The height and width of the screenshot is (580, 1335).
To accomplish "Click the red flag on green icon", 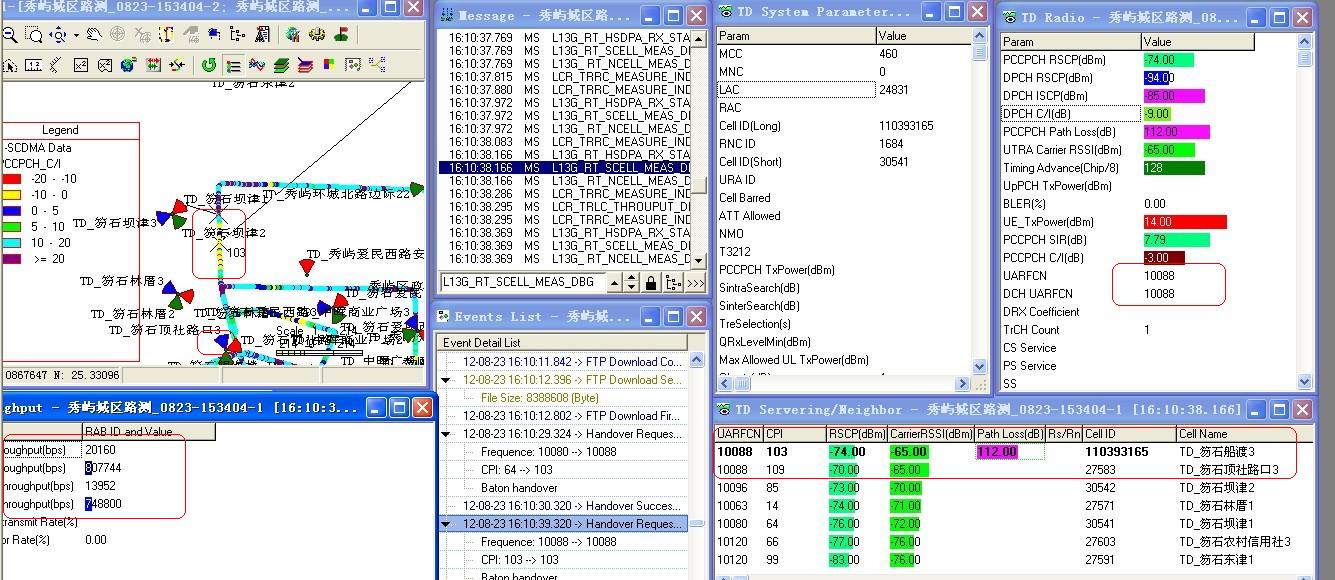I will 341,35.
